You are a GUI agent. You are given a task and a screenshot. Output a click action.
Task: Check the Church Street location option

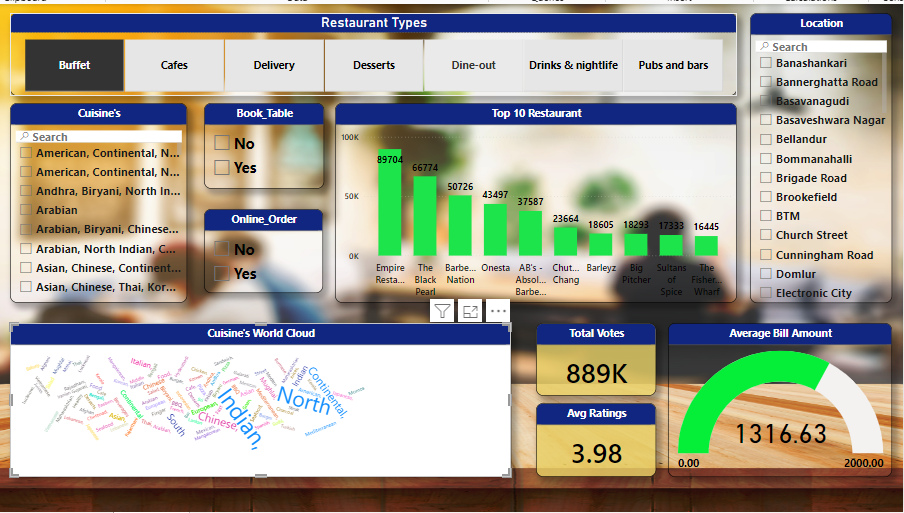765,236
